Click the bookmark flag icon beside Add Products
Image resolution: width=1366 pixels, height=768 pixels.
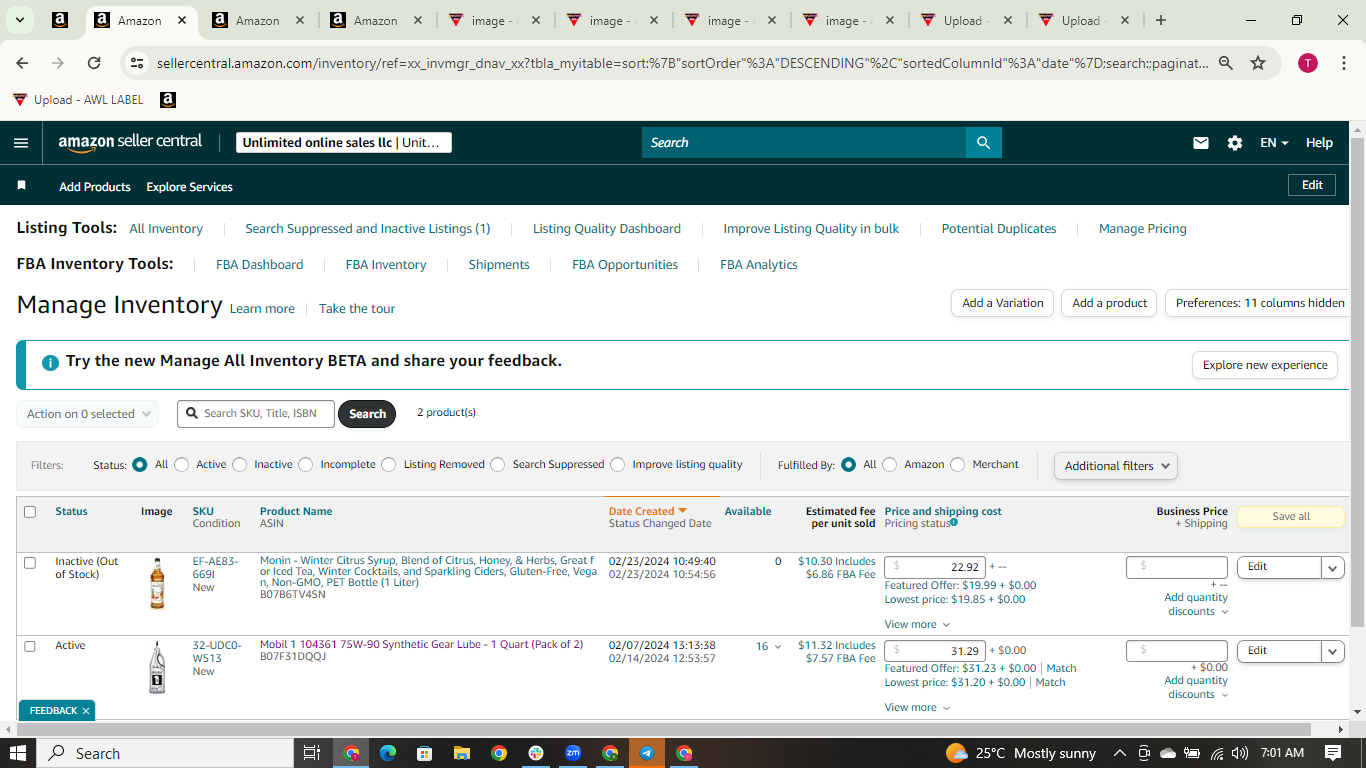(22, 186)
